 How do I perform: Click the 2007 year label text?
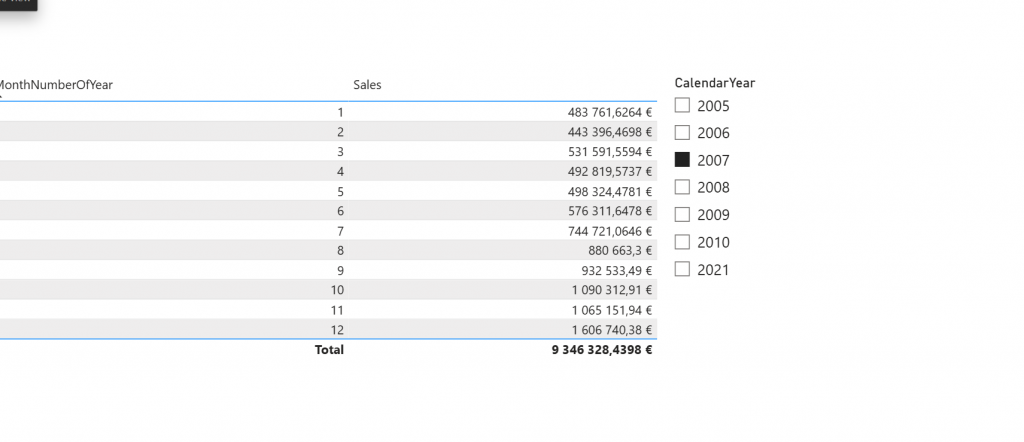pos(713,160)
